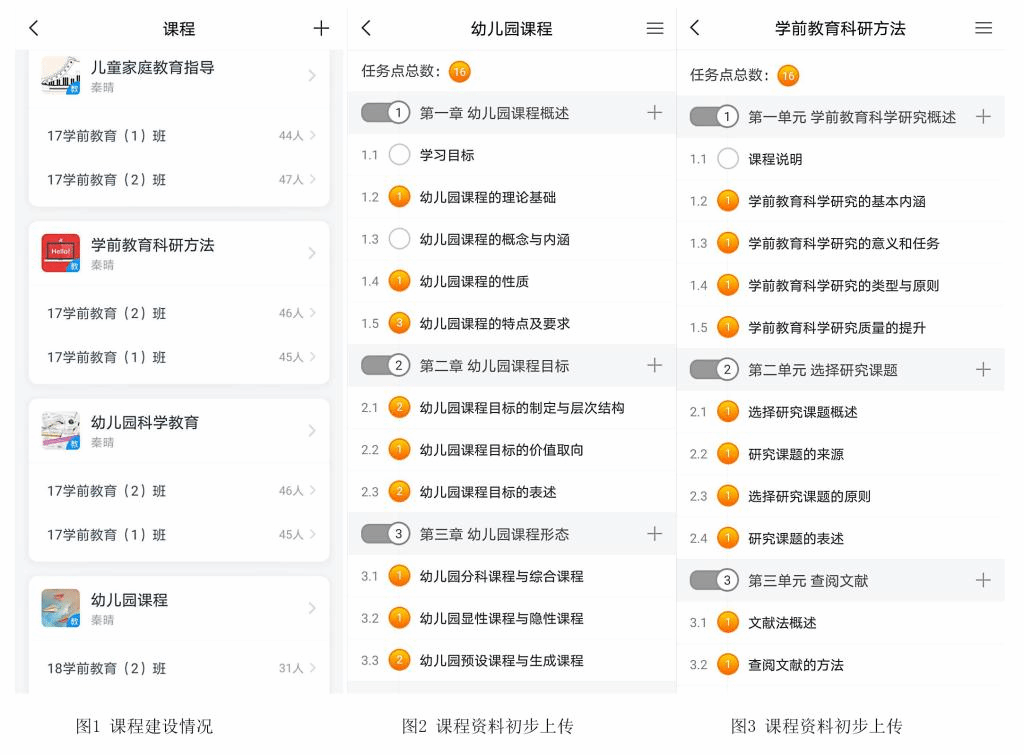Open hamburger menu in 幼儿园课程 header
The image size is (1024, 755).
655,29
